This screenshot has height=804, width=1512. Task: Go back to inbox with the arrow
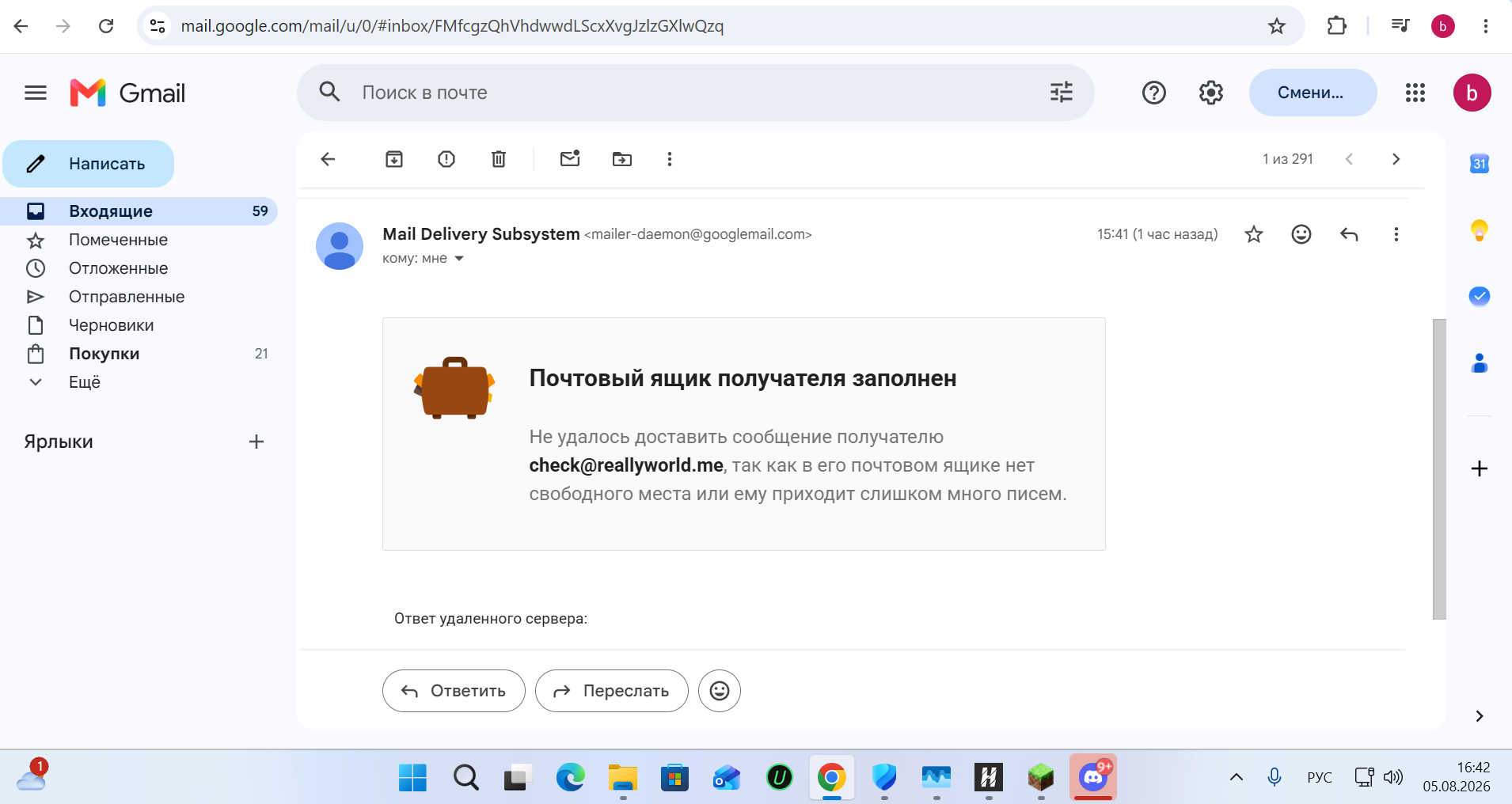329,159
